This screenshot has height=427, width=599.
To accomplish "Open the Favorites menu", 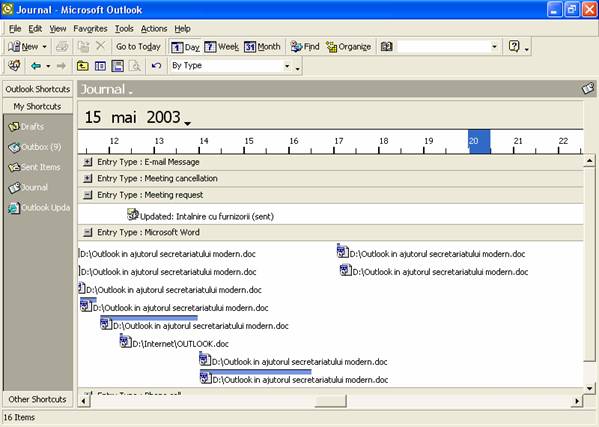I will [90, 29].
